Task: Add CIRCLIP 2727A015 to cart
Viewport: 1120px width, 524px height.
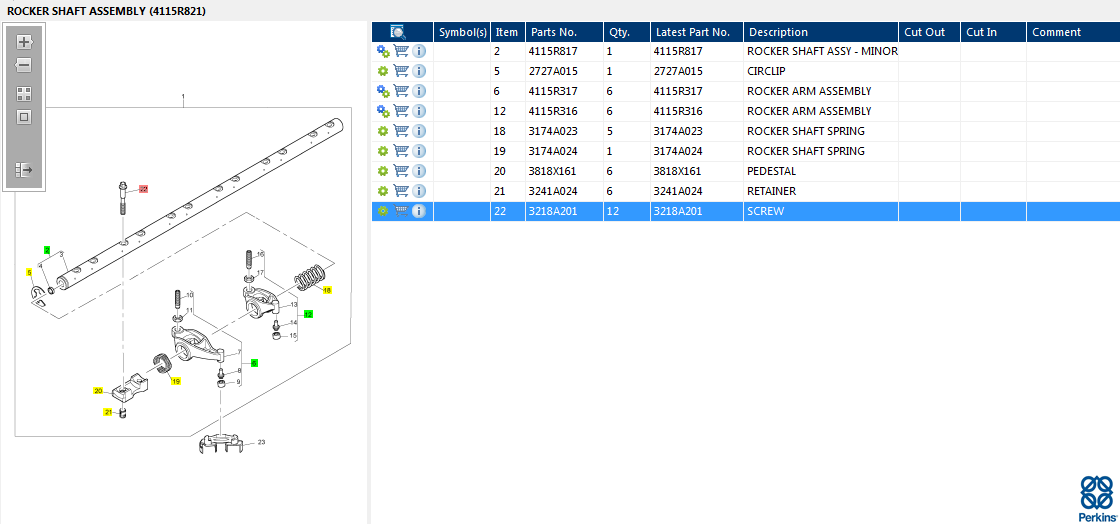Action: [401, 71]
